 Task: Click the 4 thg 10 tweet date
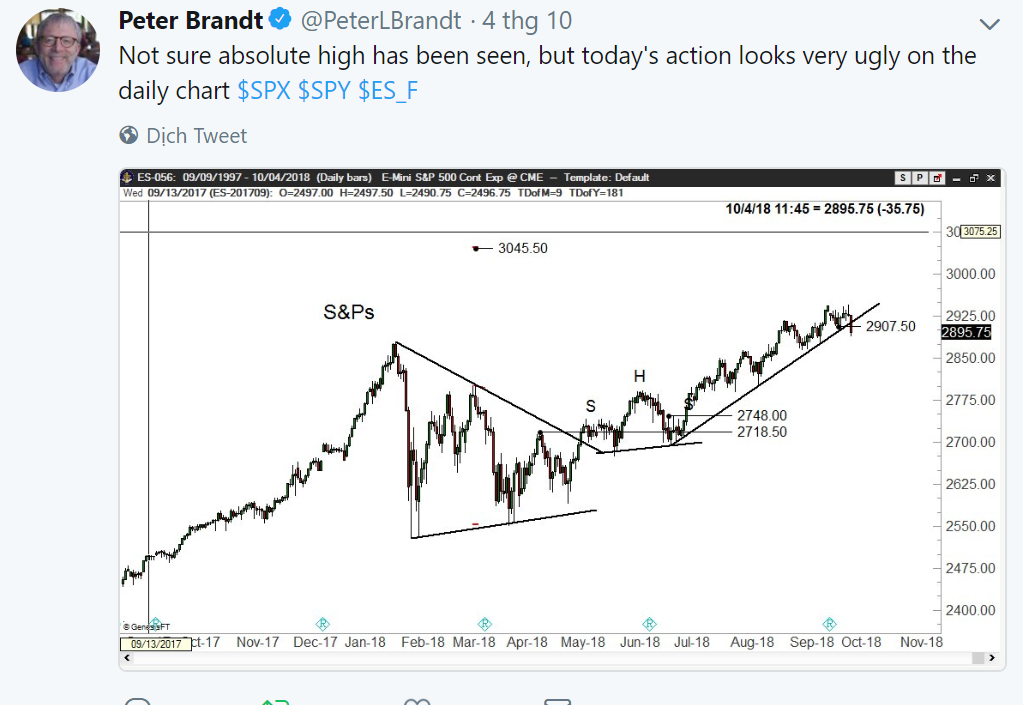click(527, 21)
